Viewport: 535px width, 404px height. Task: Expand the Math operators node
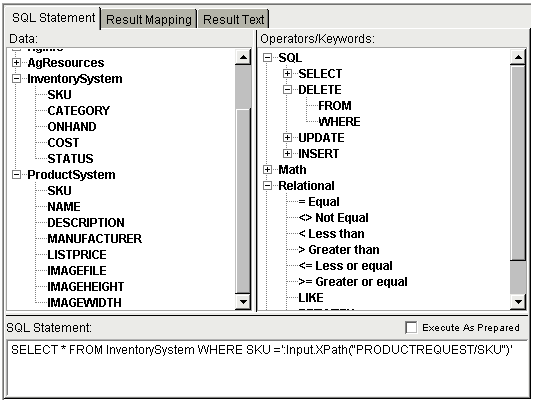[268, 170]
